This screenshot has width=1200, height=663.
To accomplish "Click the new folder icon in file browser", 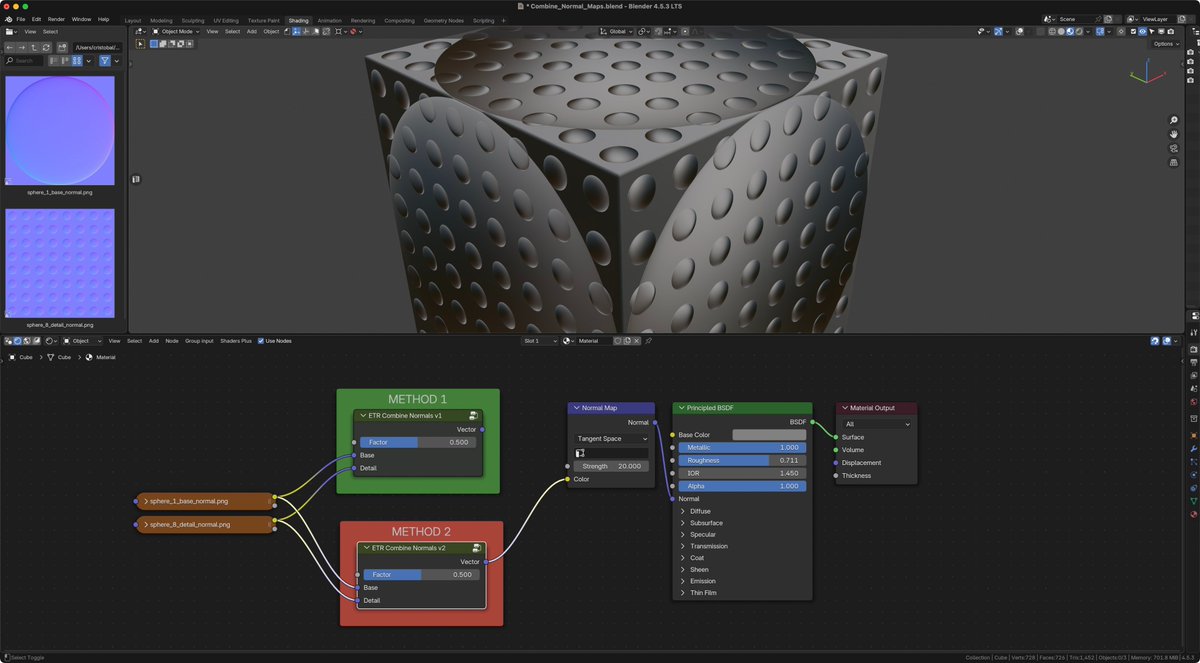I will pos(62,48).
